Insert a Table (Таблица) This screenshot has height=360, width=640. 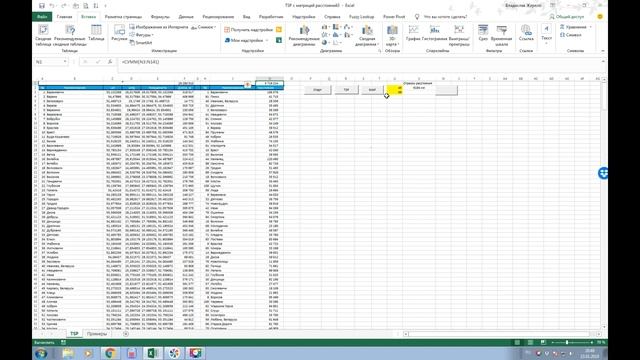96,33
